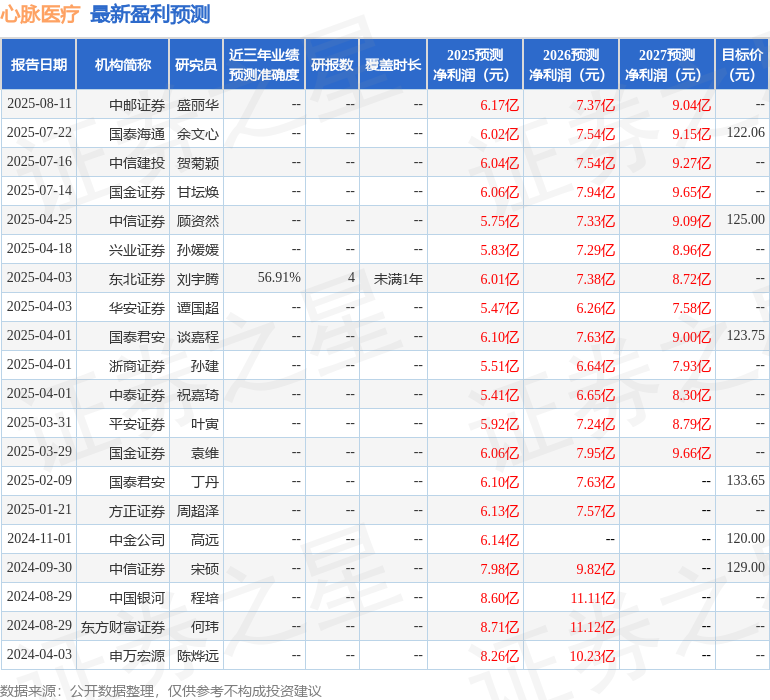Click the 2027预测净利润 column header
Screen dimensions: 770x700
[667, 65]
